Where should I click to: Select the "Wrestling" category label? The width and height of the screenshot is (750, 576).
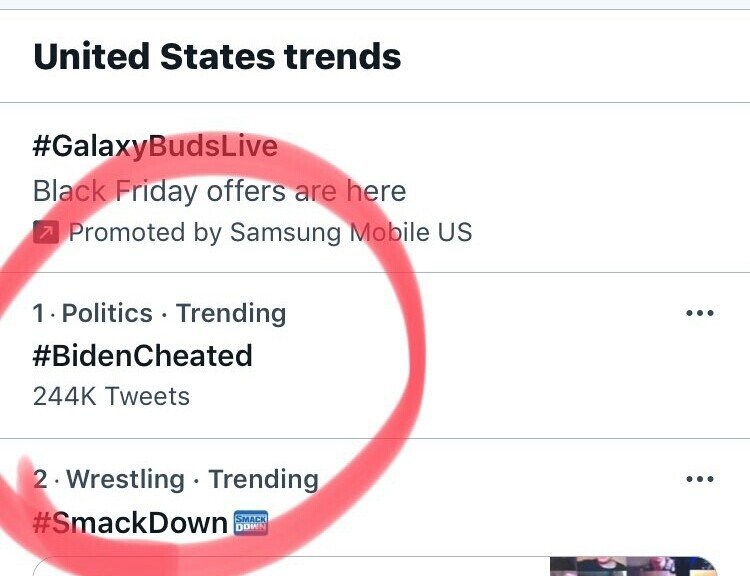click(125, 480)
